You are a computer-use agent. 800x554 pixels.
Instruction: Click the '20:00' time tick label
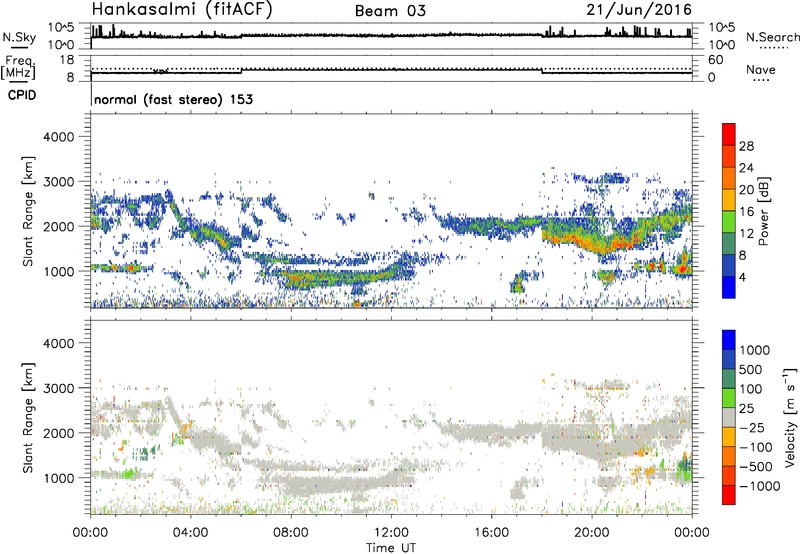coord(591,533)
